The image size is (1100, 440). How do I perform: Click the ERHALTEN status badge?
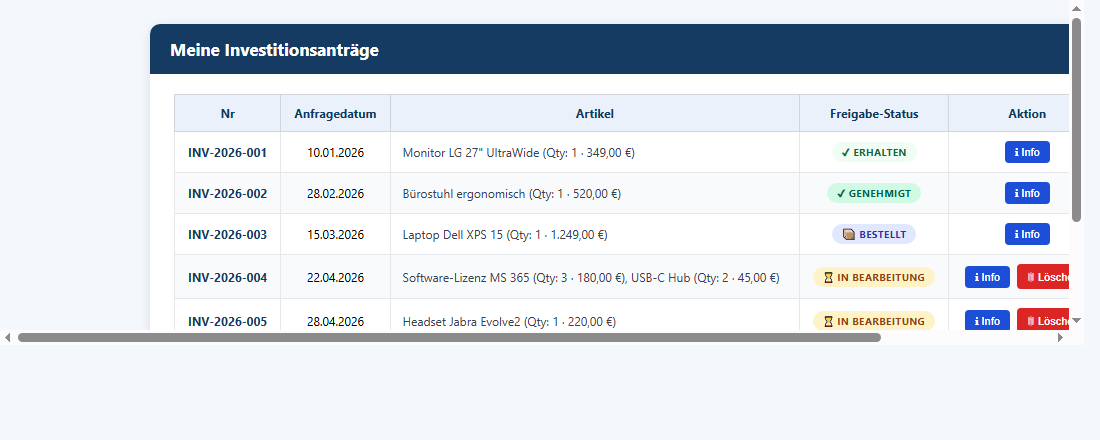(x=874, y=152)
